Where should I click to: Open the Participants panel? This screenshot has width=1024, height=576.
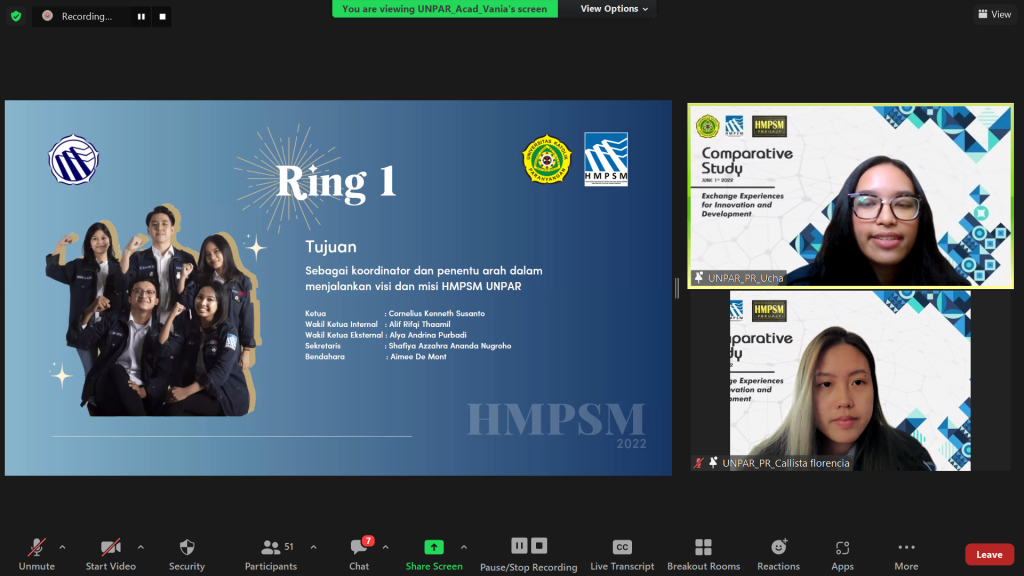tap(271, 553)
